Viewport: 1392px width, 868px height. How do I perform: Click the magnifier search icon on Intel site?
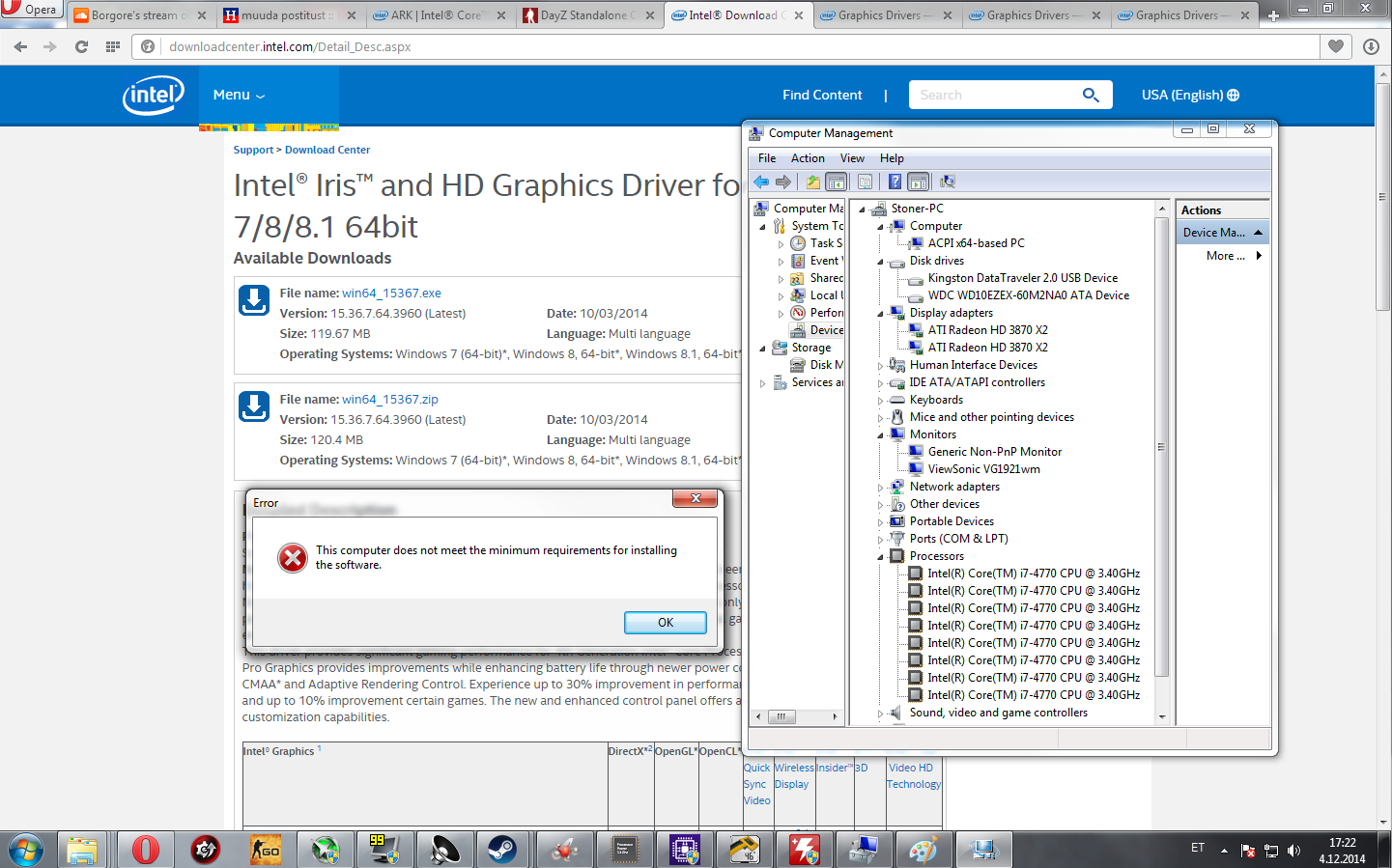click(x=1091, y=95)
